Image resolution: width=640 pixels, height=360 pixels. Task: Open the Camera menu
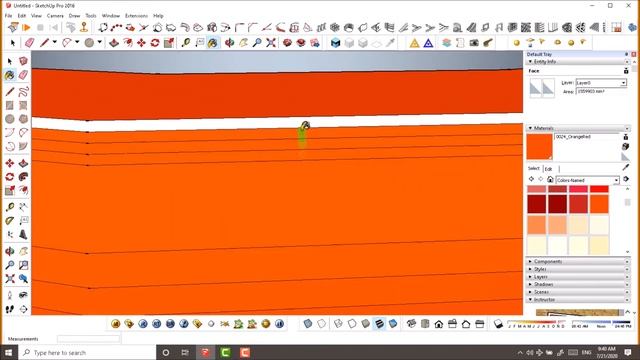pos(55,16)
